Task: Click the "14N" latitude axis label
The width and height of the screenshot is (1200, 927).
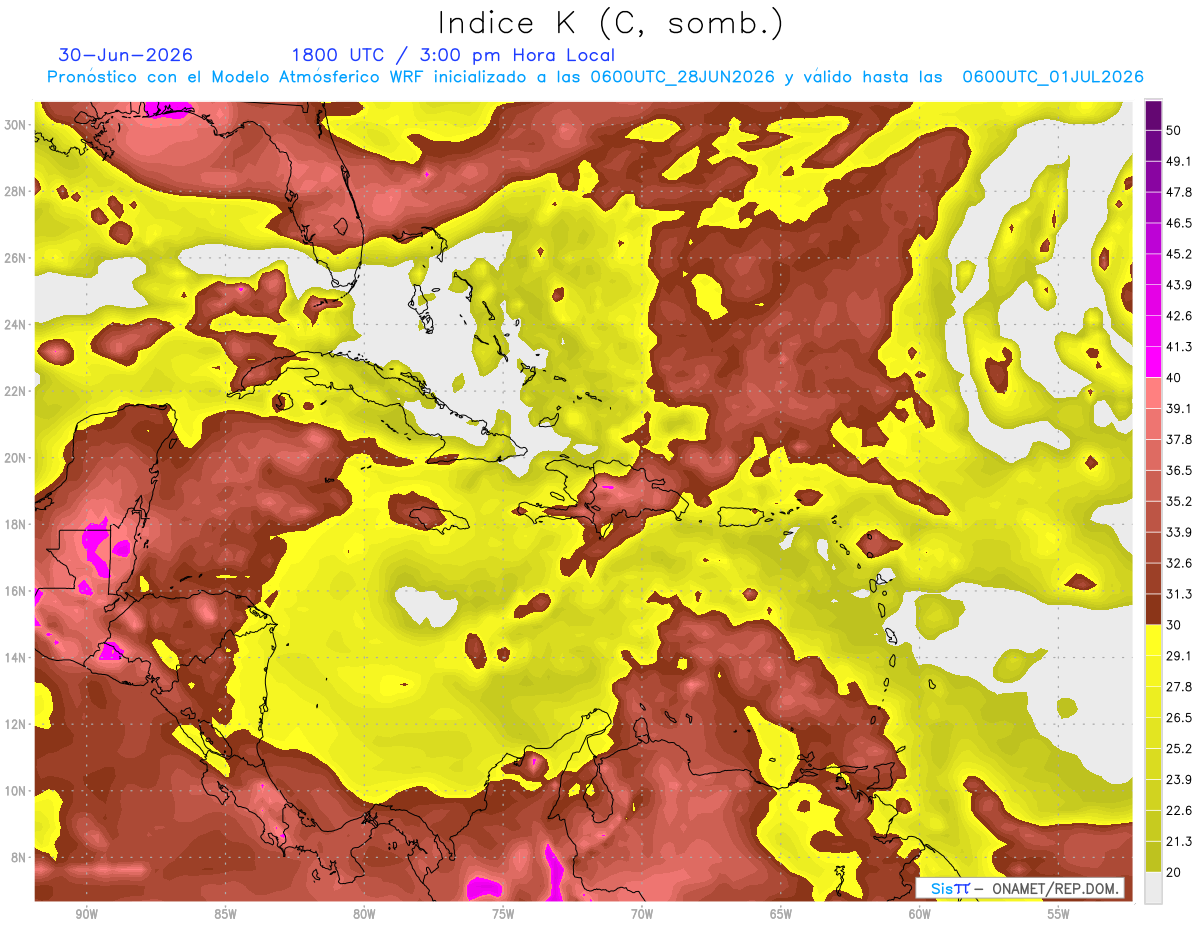Action: click(x=16, y=657)
